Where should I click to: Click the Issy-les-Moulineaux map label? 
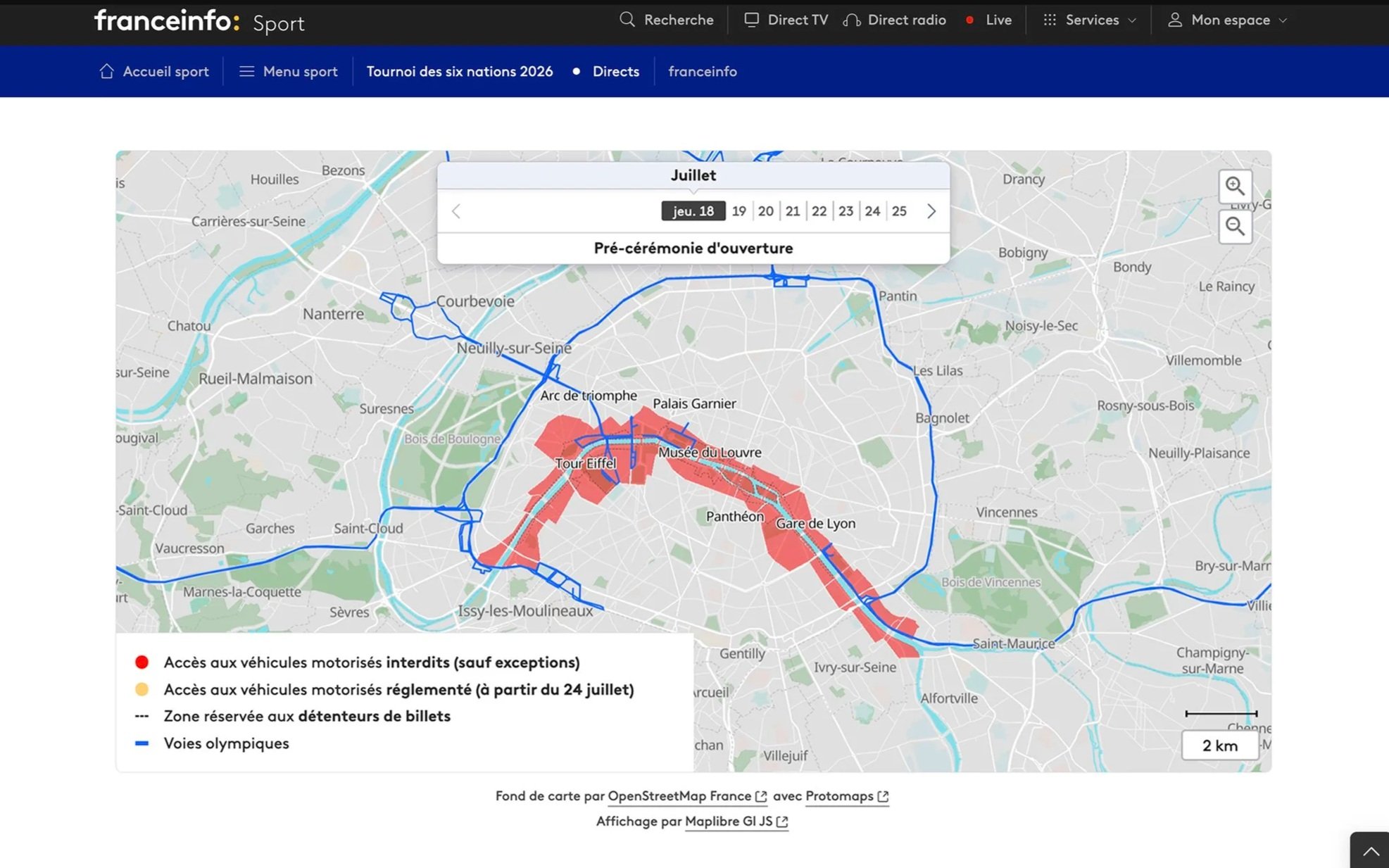click(525, 611)
